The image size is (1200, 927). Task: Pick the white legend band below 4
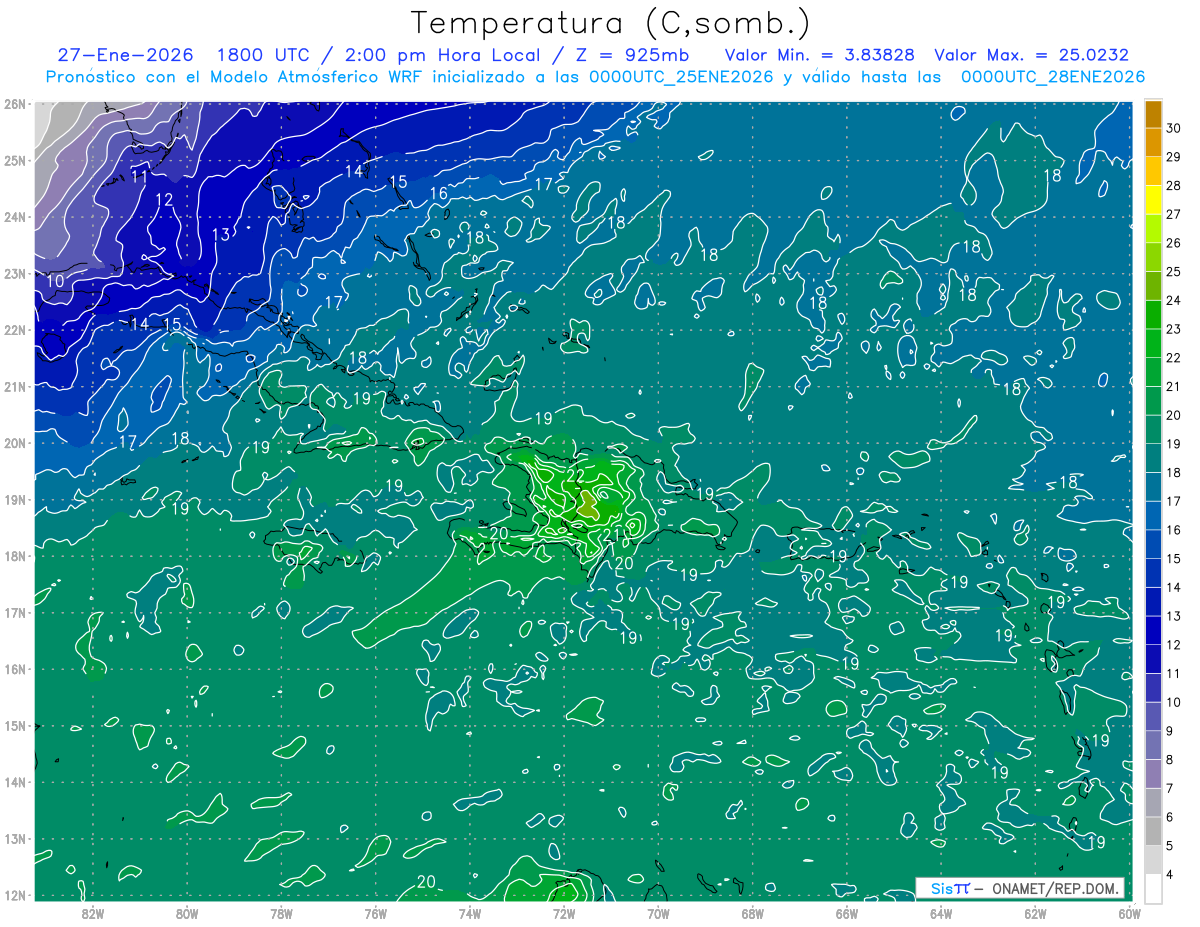[x=1153, y=888]
